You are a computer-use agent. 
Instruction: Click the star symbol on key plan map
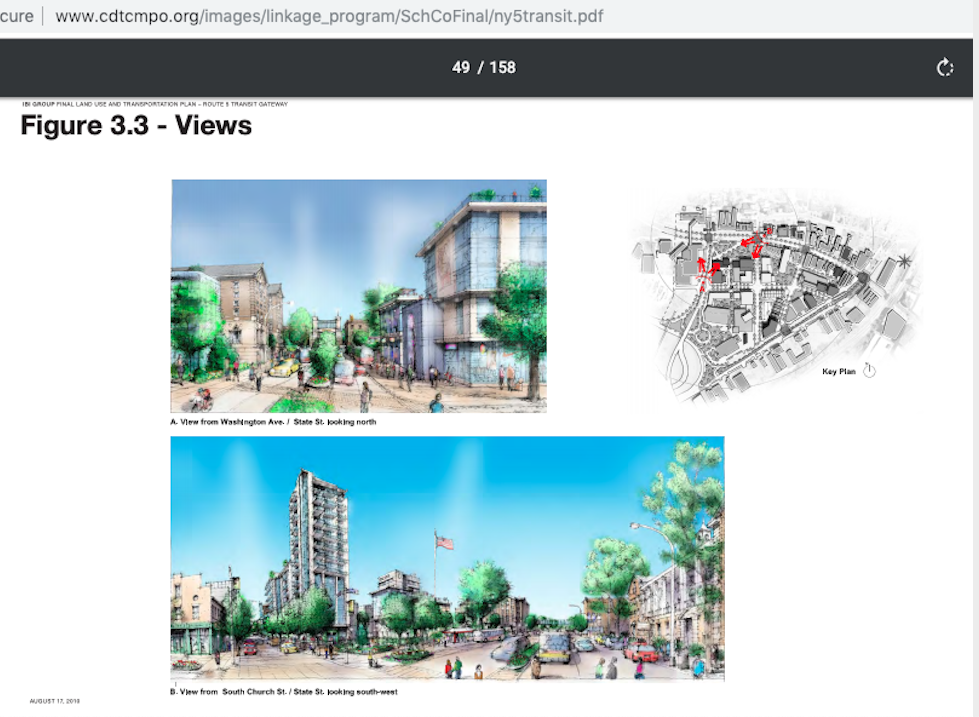905,263
